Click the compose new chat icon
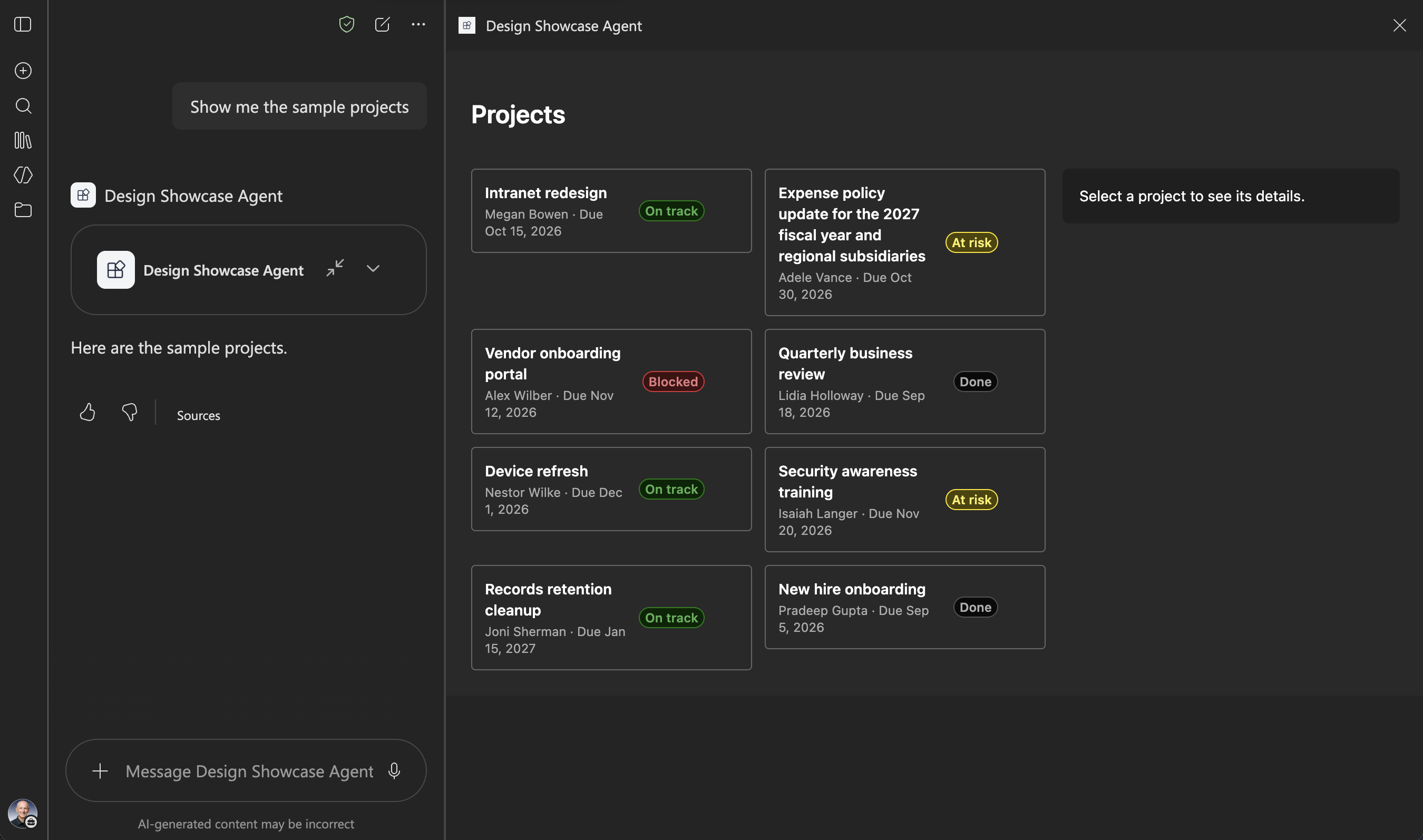Image resolution: width=1423 pixels, height=840 pixels. coord(383,24)
